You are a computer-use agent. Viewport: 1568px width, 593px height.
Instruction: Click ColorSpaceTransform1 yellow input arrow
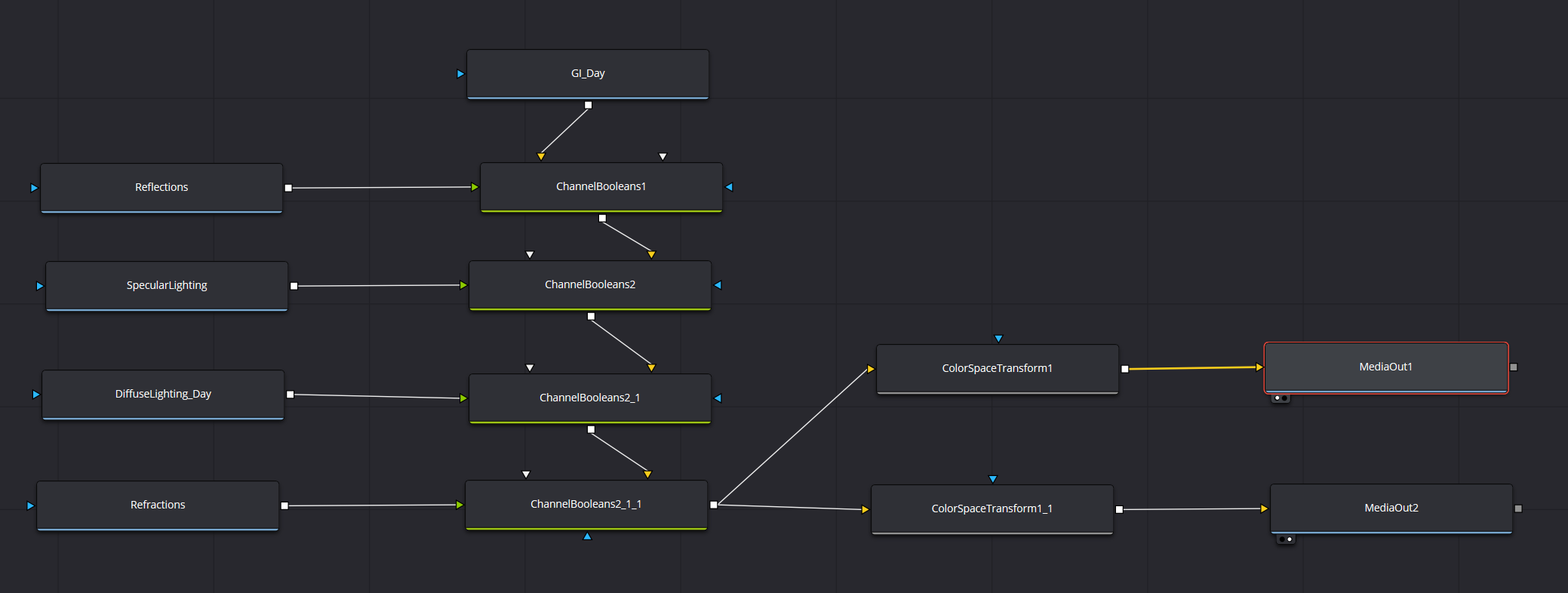tap(871, 369)
